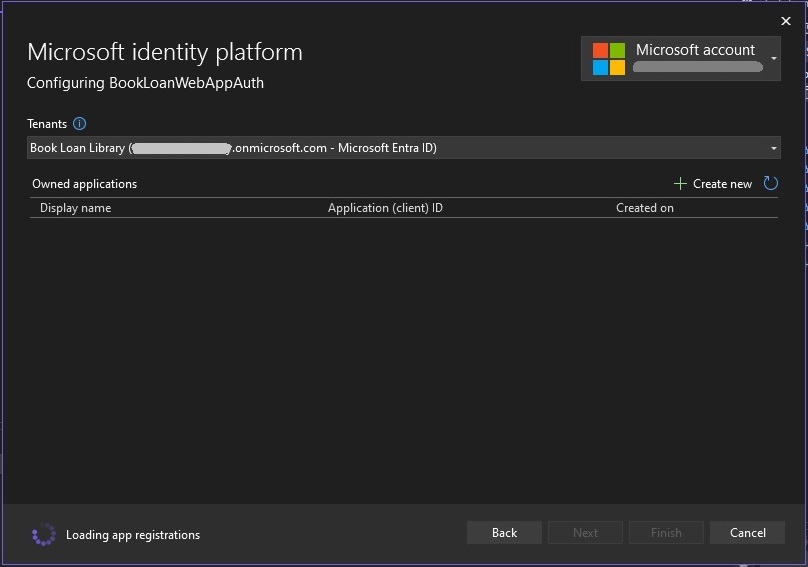
Task: Click the Loading app registrations status text
Action: pyautogui.click(x=133, y=535)
